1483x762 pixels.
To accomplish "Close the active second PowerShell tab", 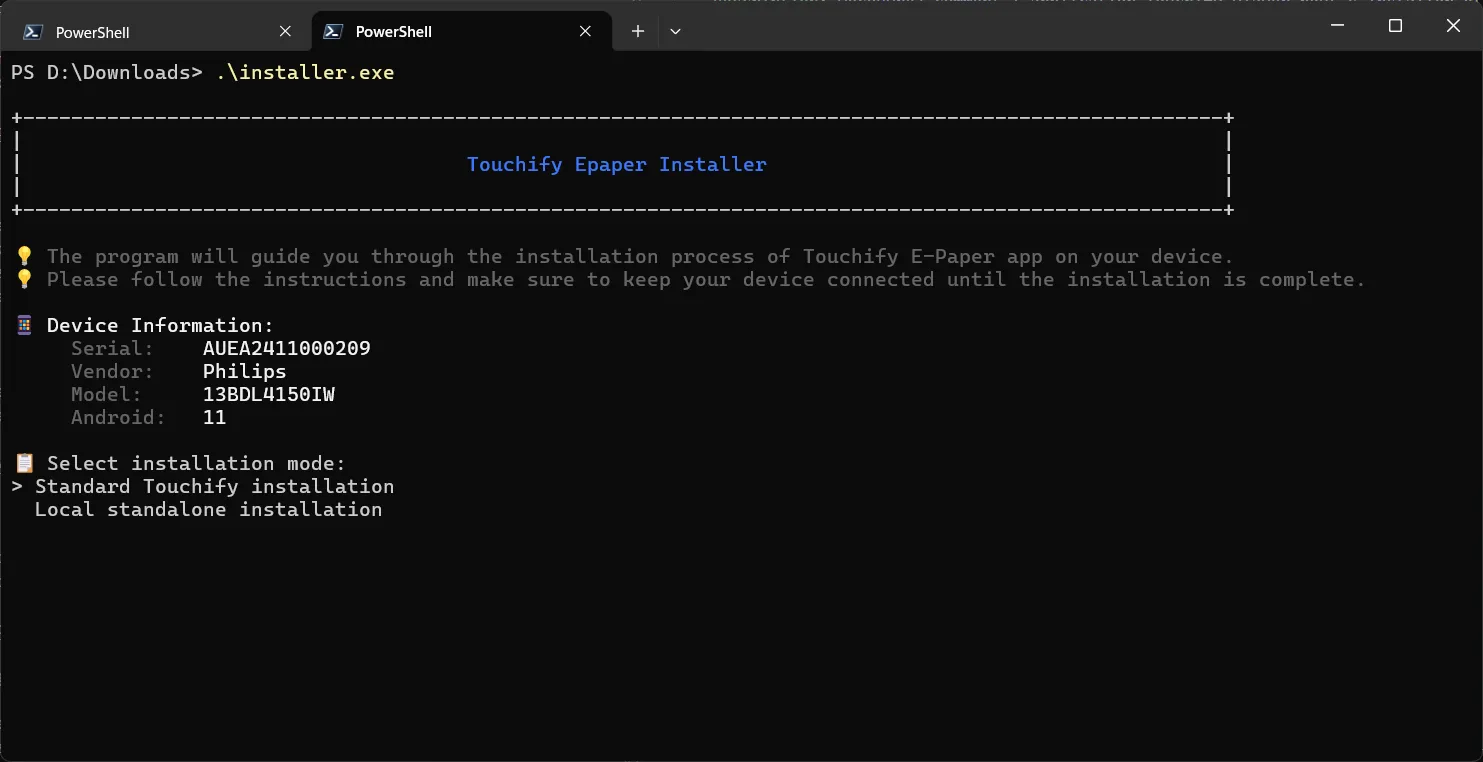I will click(586, 32).
